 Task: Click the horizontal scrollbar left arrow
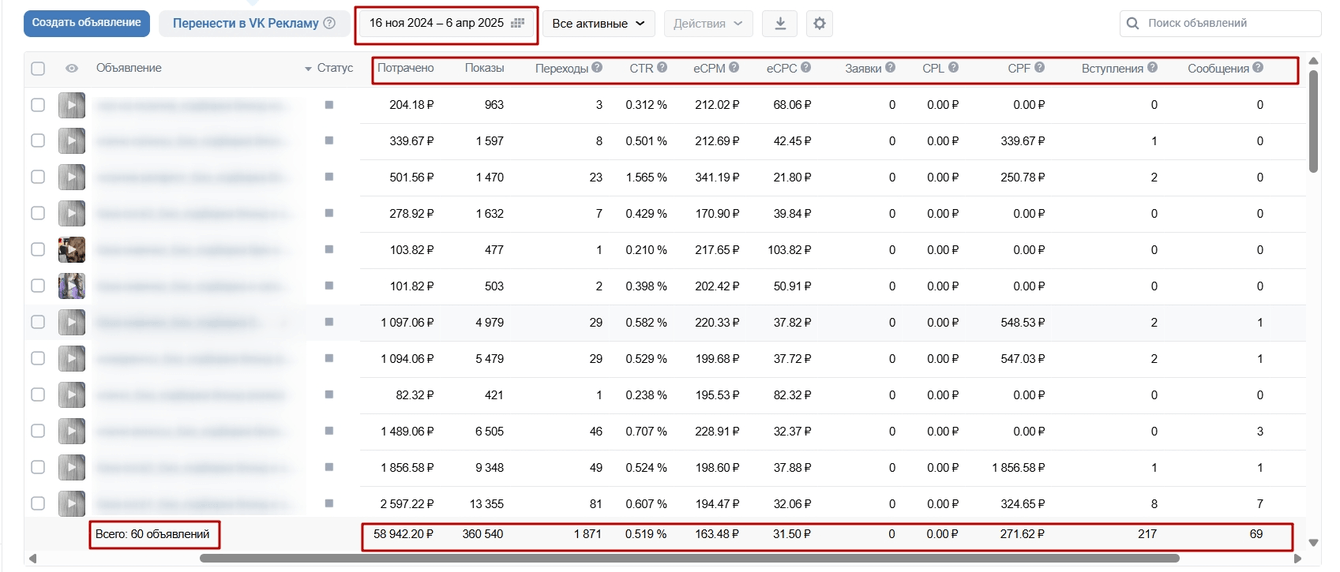coord(32,558)
